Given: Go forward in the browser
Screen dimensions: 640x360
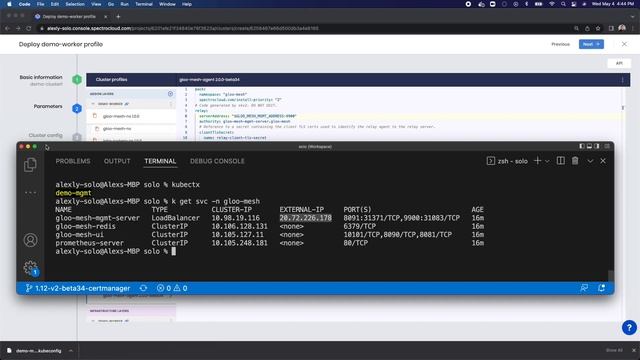Looking at the screenshot, I should (x=18, y=28).
